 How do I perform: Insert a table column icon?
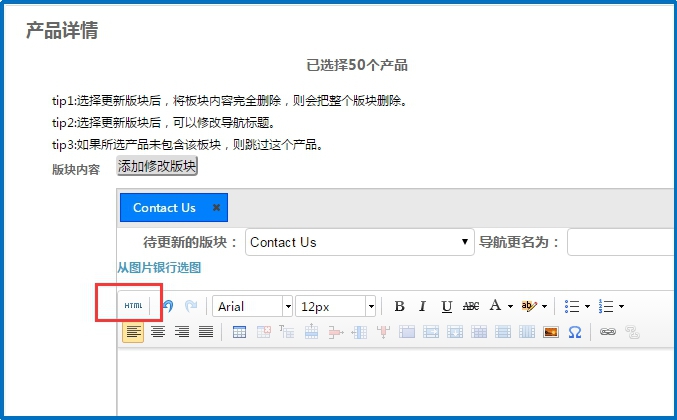pyautogui.click(x=359, y=332)
